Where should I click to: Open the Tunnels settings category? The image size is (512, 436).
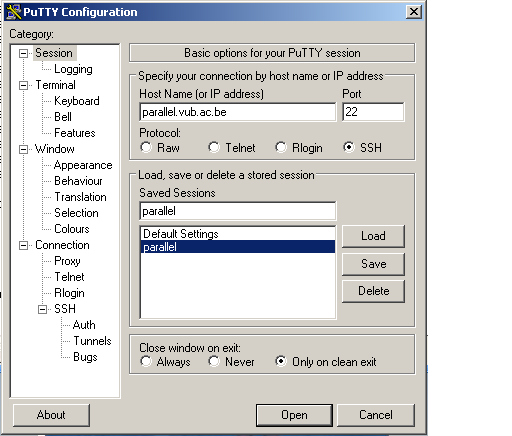tap(92, 341)
